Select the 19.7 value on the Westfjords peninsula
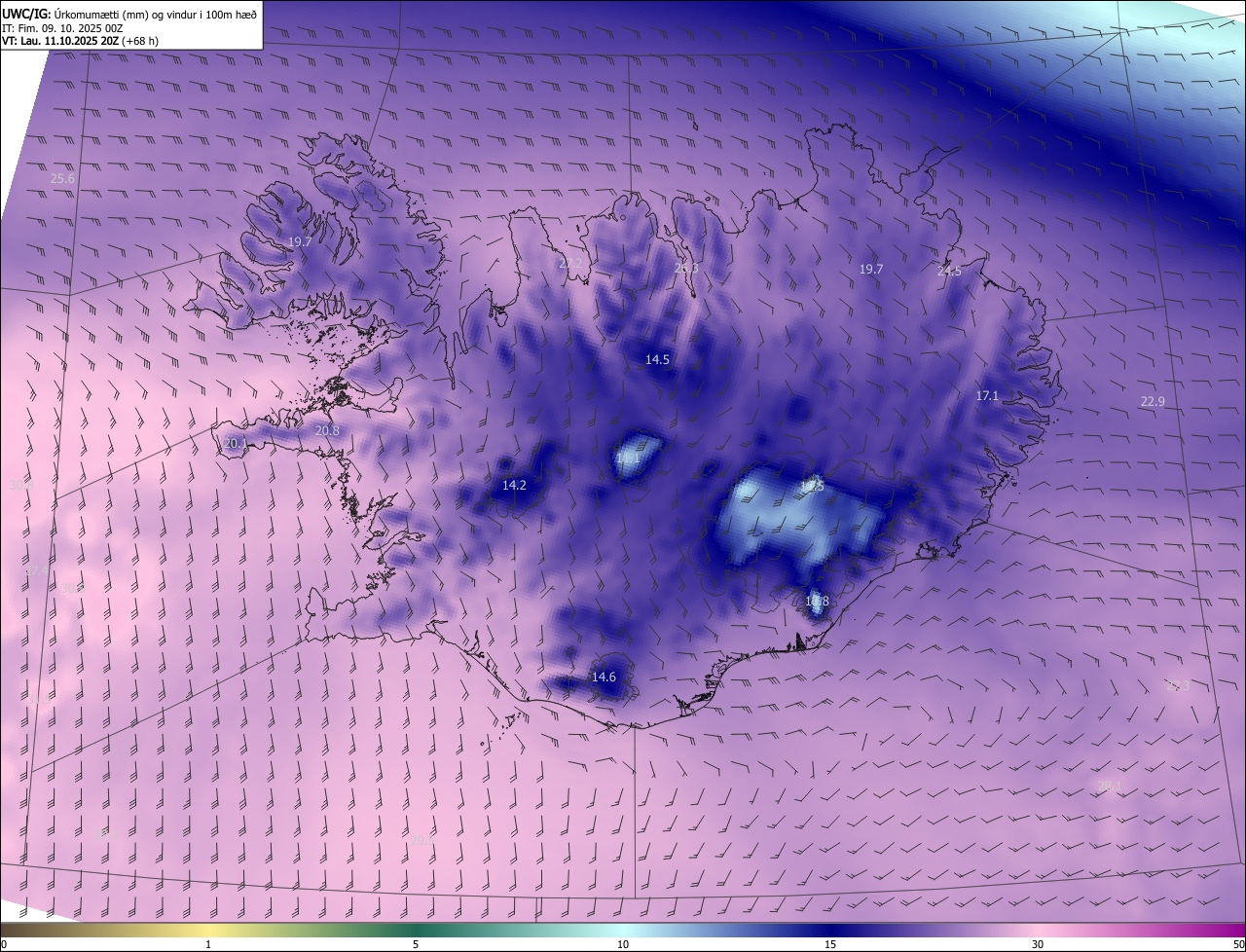1246x952 pixels. point(300,241)
